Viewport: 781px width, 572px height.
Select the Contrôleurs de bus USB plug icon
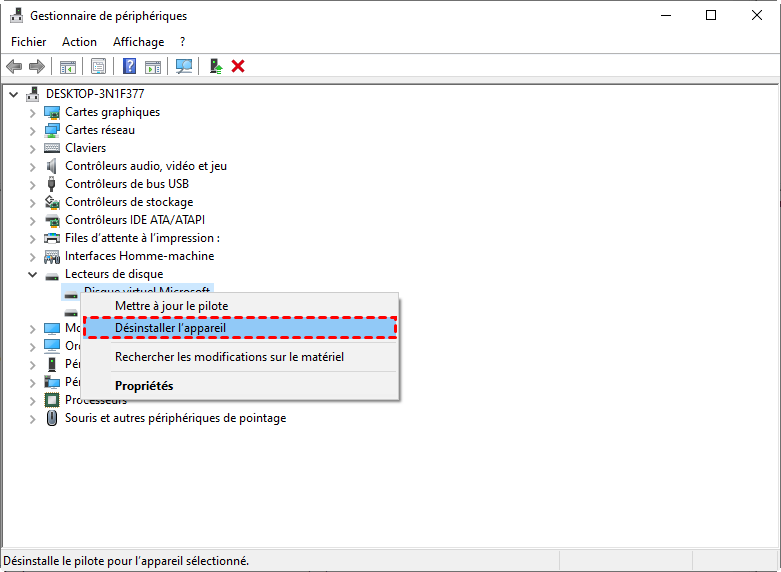(51, 184)
